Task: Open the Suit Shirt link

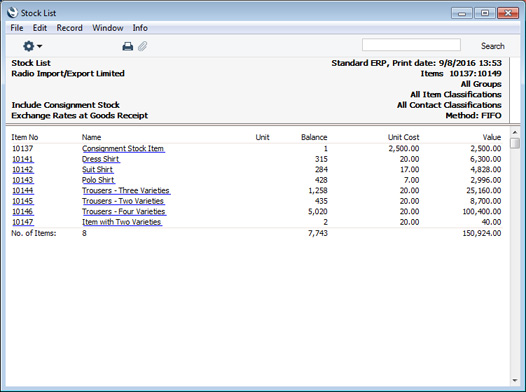Action: coord(98,169)
